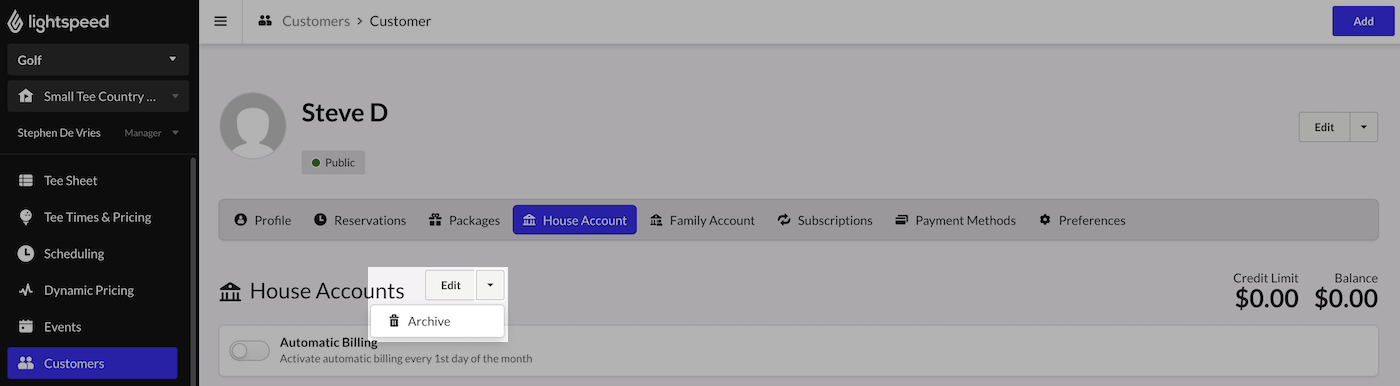Open Tee Sheet in the sidebar
The width and height of the screenshot is (1400, 386).
[x=92, y=181]
